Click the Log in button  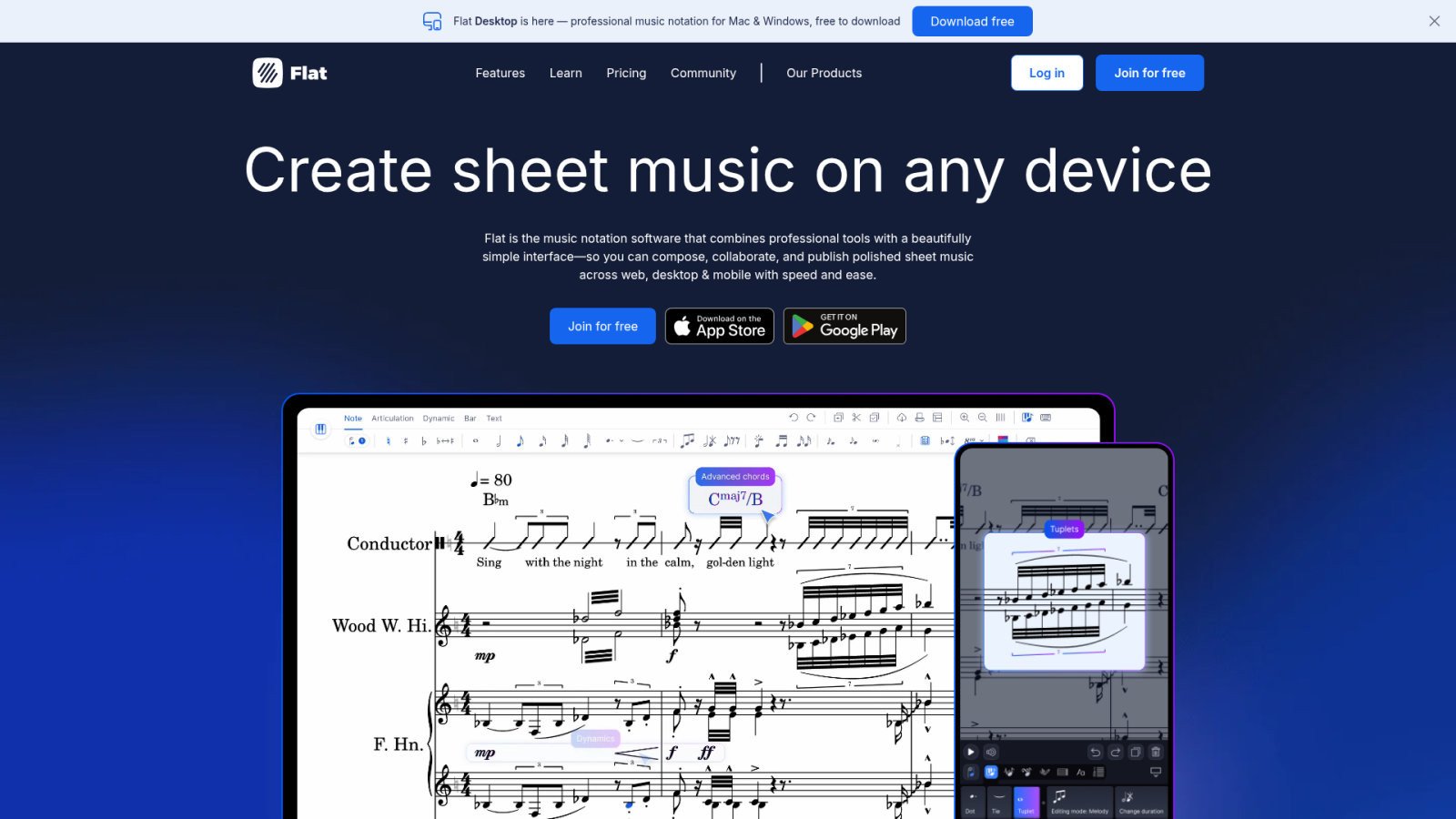point(1046,73)
